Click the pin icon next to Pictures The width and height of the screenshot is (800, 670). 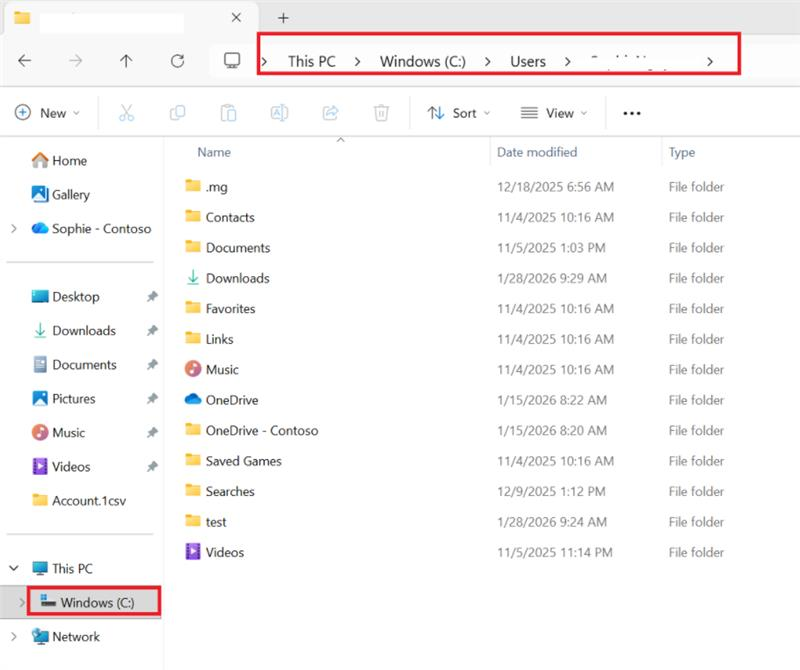click(x=152, y=399)
